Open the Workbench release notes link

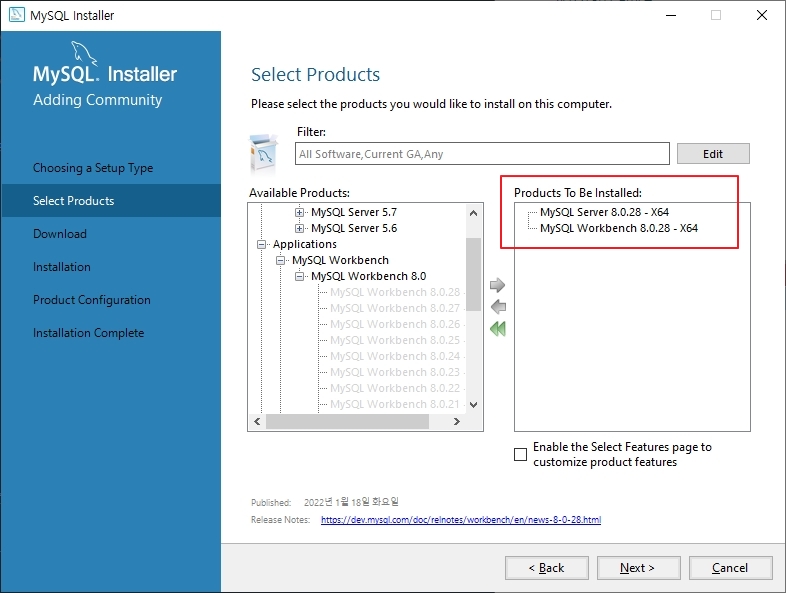tap(461, 519)
